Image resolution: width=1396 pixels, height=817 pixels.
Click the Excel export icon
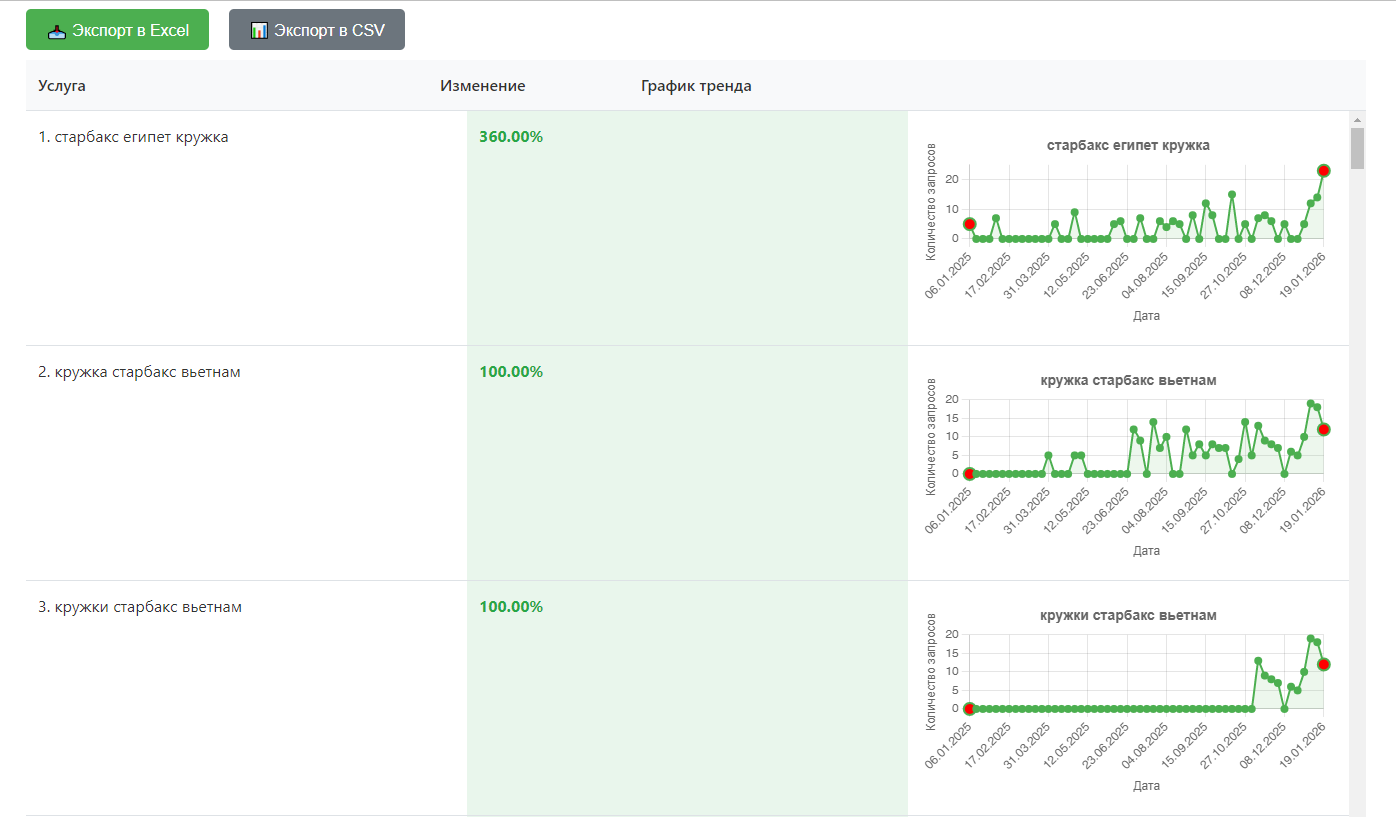click(57, 30)
